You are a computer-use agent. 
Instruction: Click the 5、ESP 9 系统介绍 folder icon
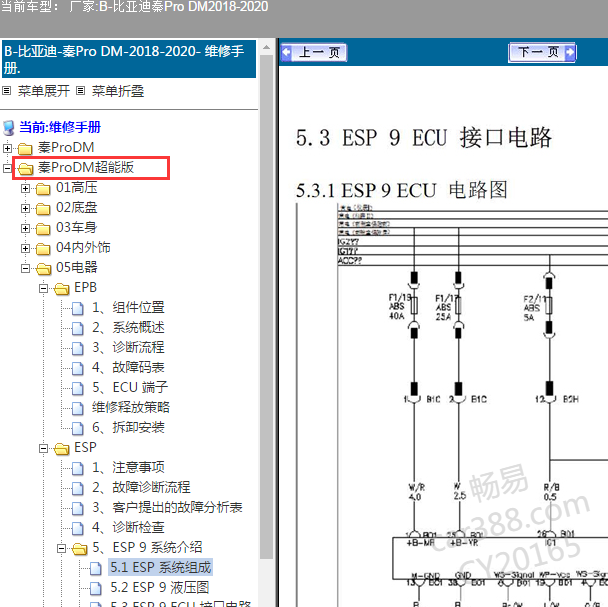(x=79, y=548)
